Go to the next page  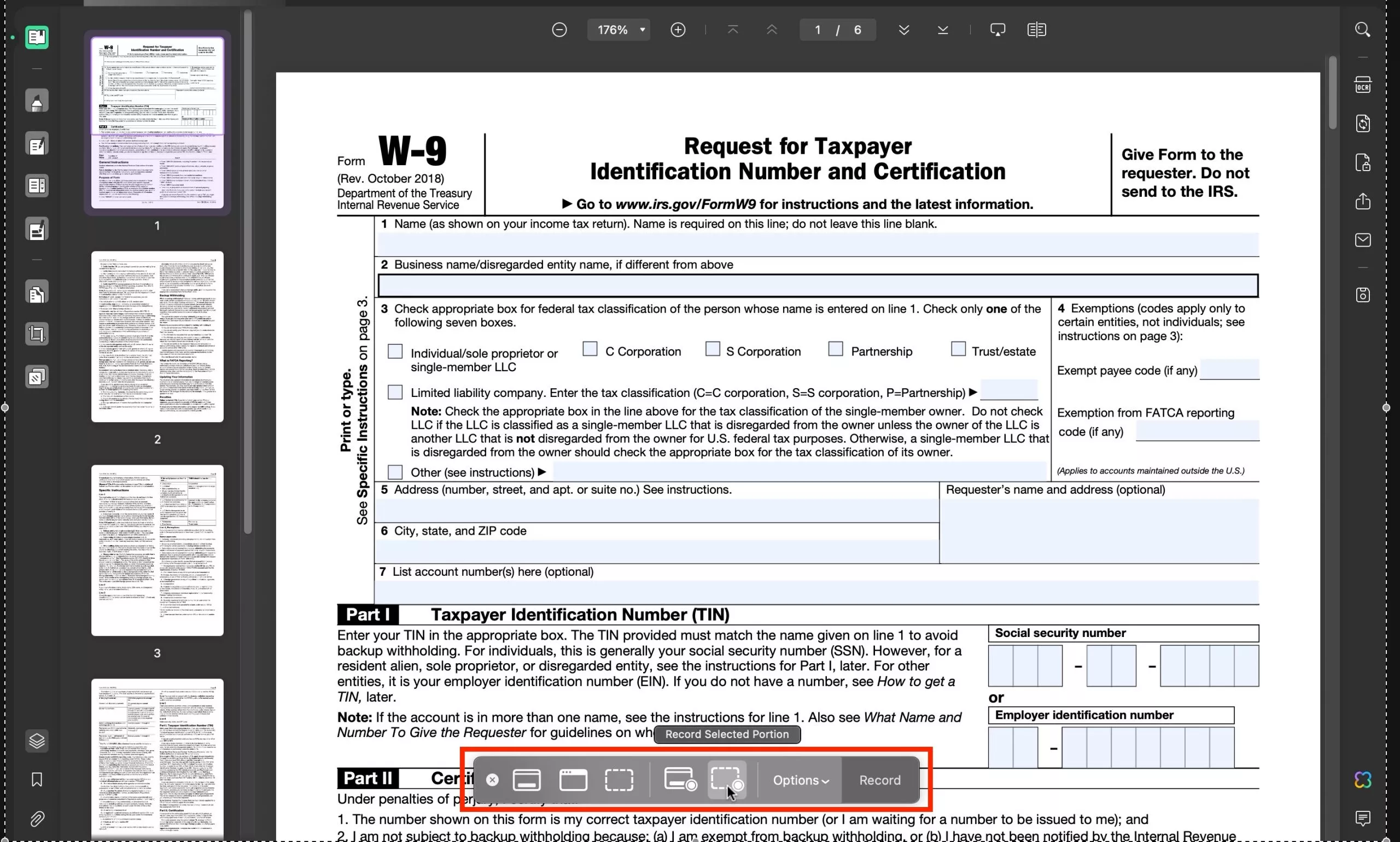904,30
